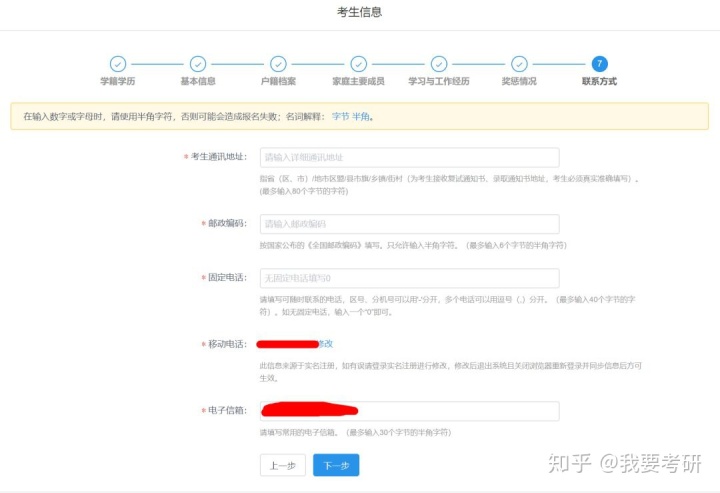Click the 学籍学历 step checkmark icon

(x=118, y=64)
